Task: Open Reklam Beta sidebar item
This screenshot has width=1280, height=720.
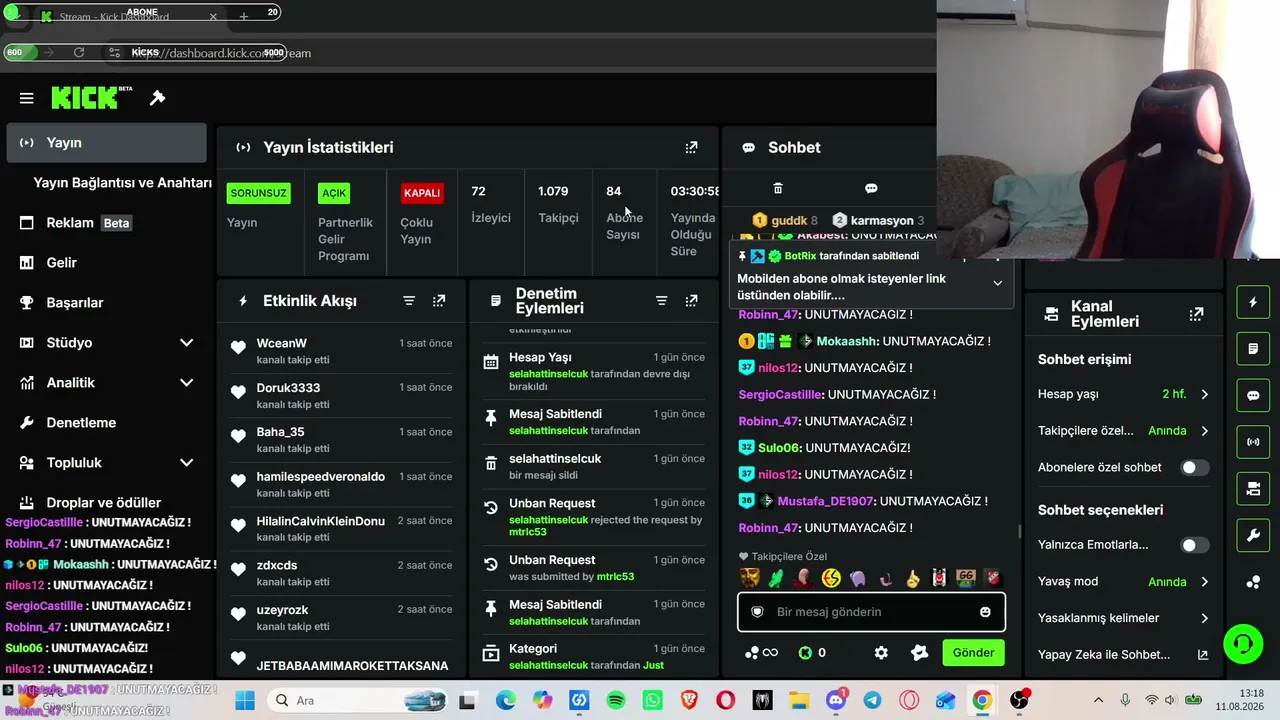Action: pos(107,223)
